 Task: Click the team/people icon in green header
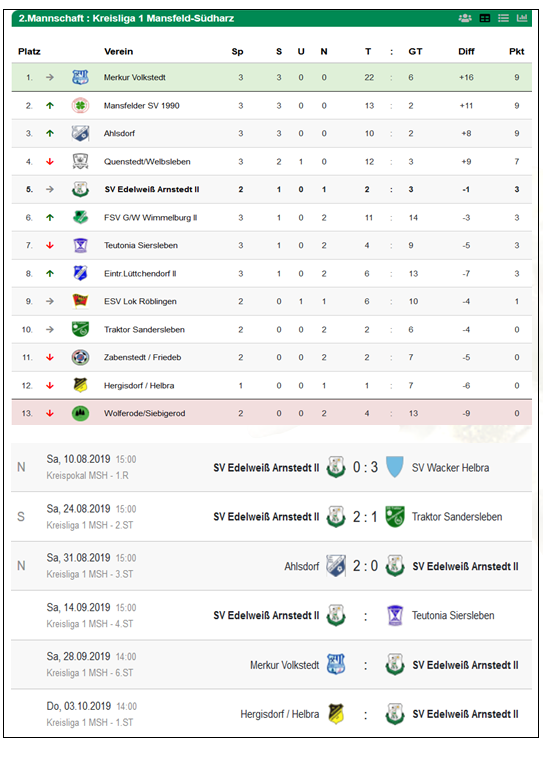465,18
